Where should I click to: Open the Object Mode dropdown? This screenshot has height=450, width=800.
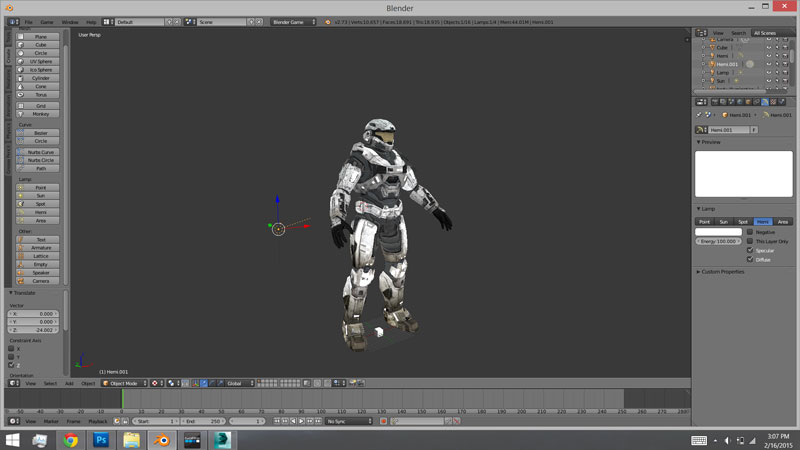coord(124,383)
